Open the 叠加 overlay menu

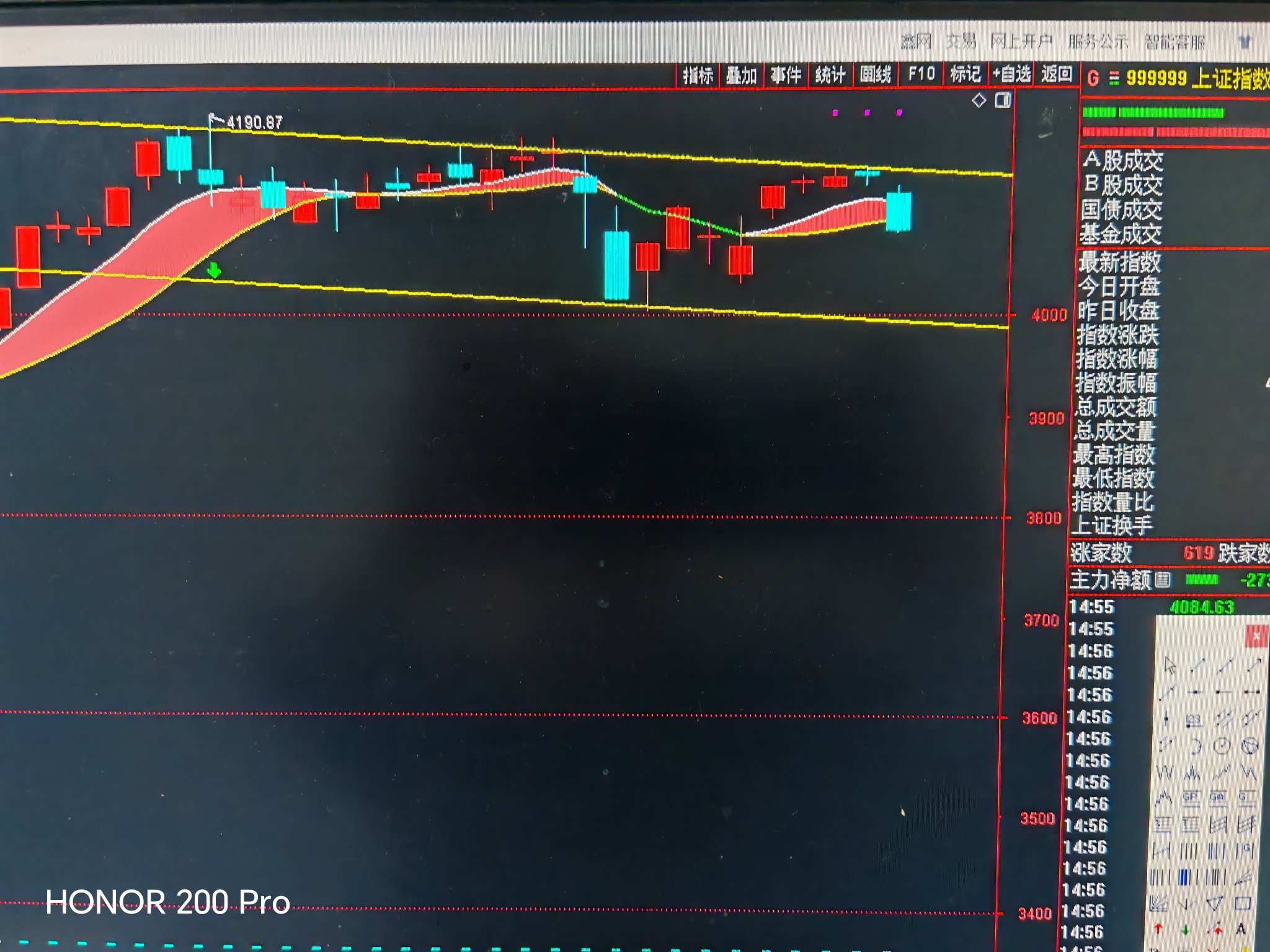click(742, 76)
